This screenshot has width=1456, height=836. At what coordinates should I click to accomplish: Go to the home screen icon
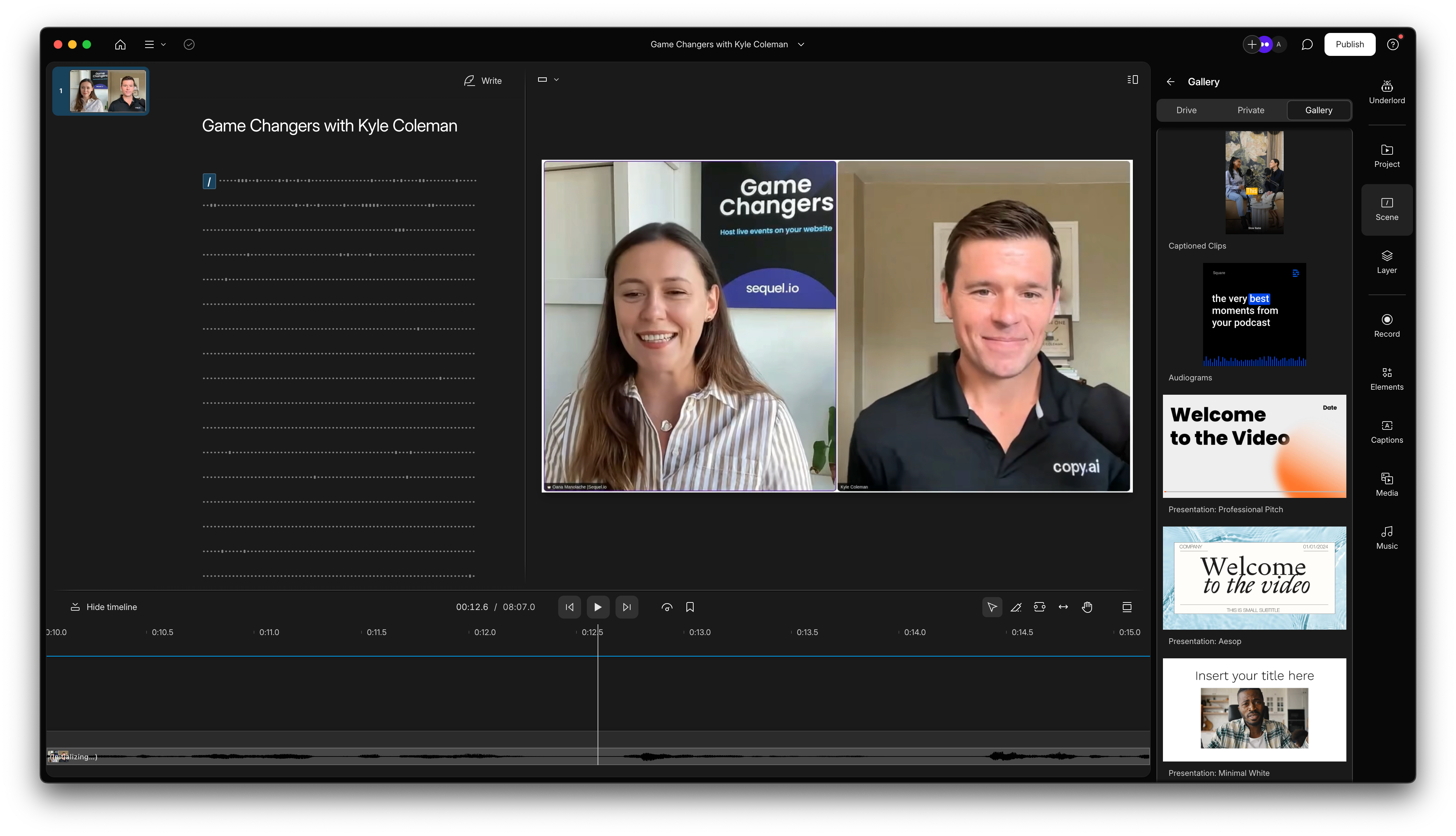[120, 44]
